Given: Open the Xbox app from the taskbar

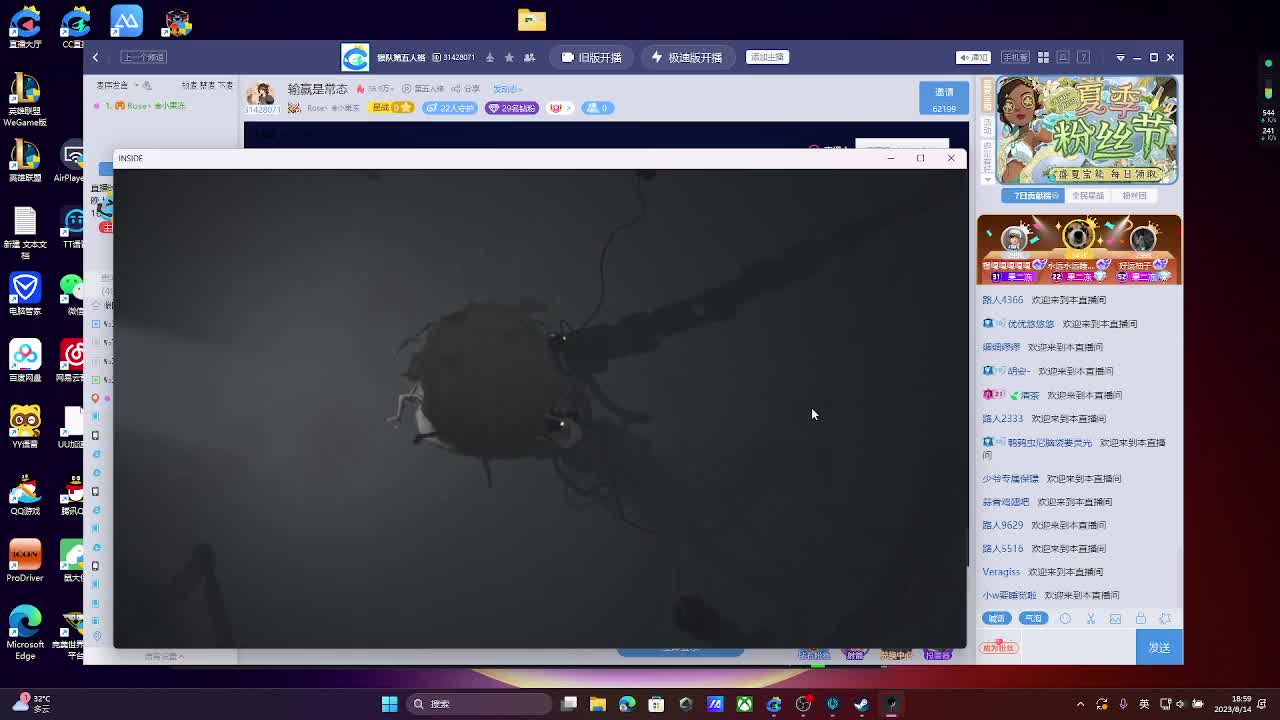Looking at the screenshot, I should click(744, 704).
